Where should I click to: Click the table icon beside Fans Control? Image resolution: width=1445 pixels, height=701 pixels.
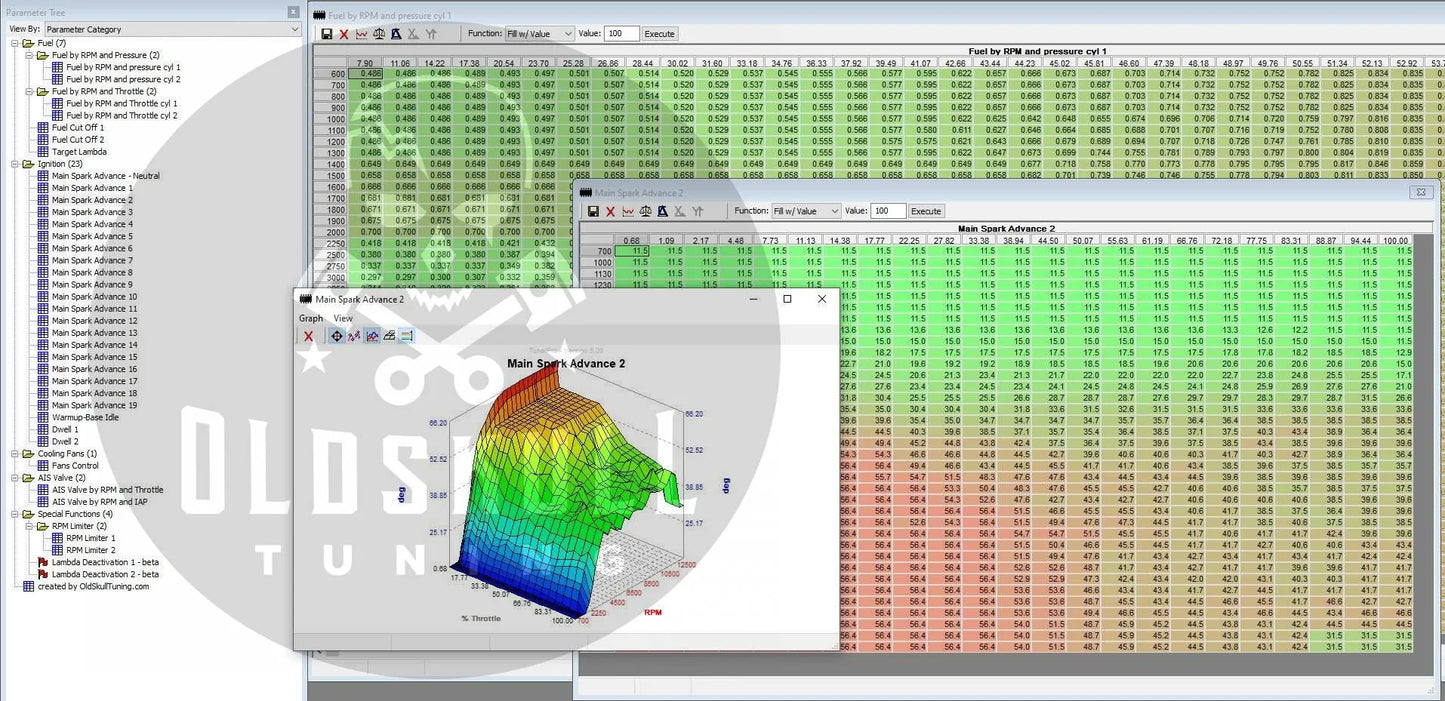coord(43,466)
